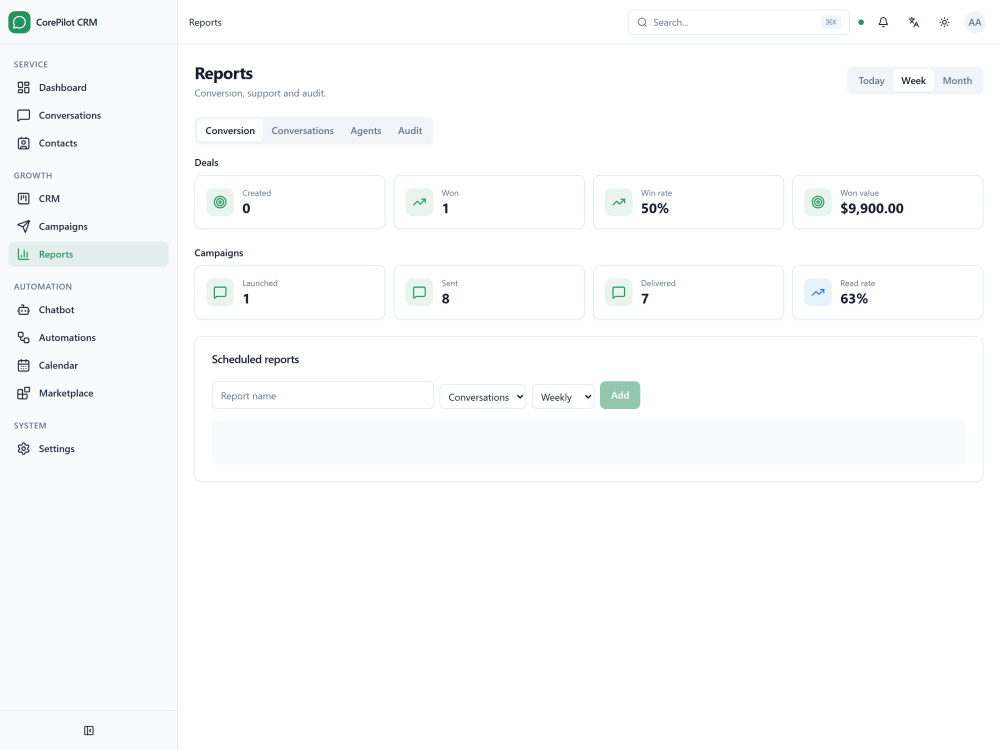Click the Scheduled reports heading
1000x750 pixels.
tap(255, 360)
